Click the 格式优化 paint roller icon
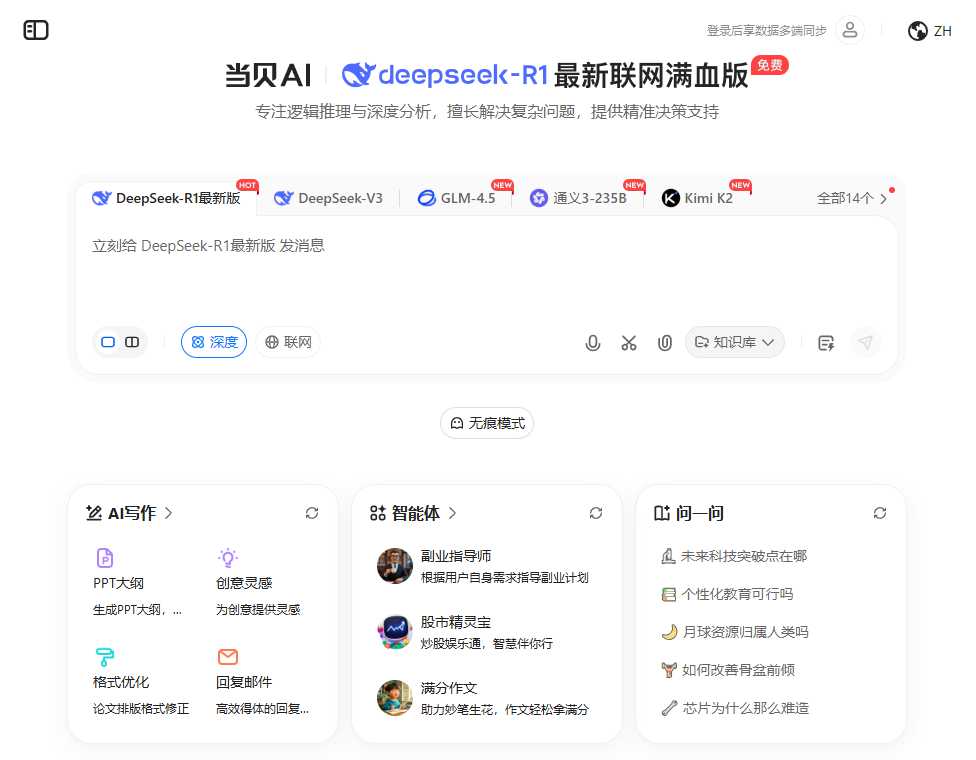Image resolution: width=976 pixels, height=760 pixels. tap(105, 657)
